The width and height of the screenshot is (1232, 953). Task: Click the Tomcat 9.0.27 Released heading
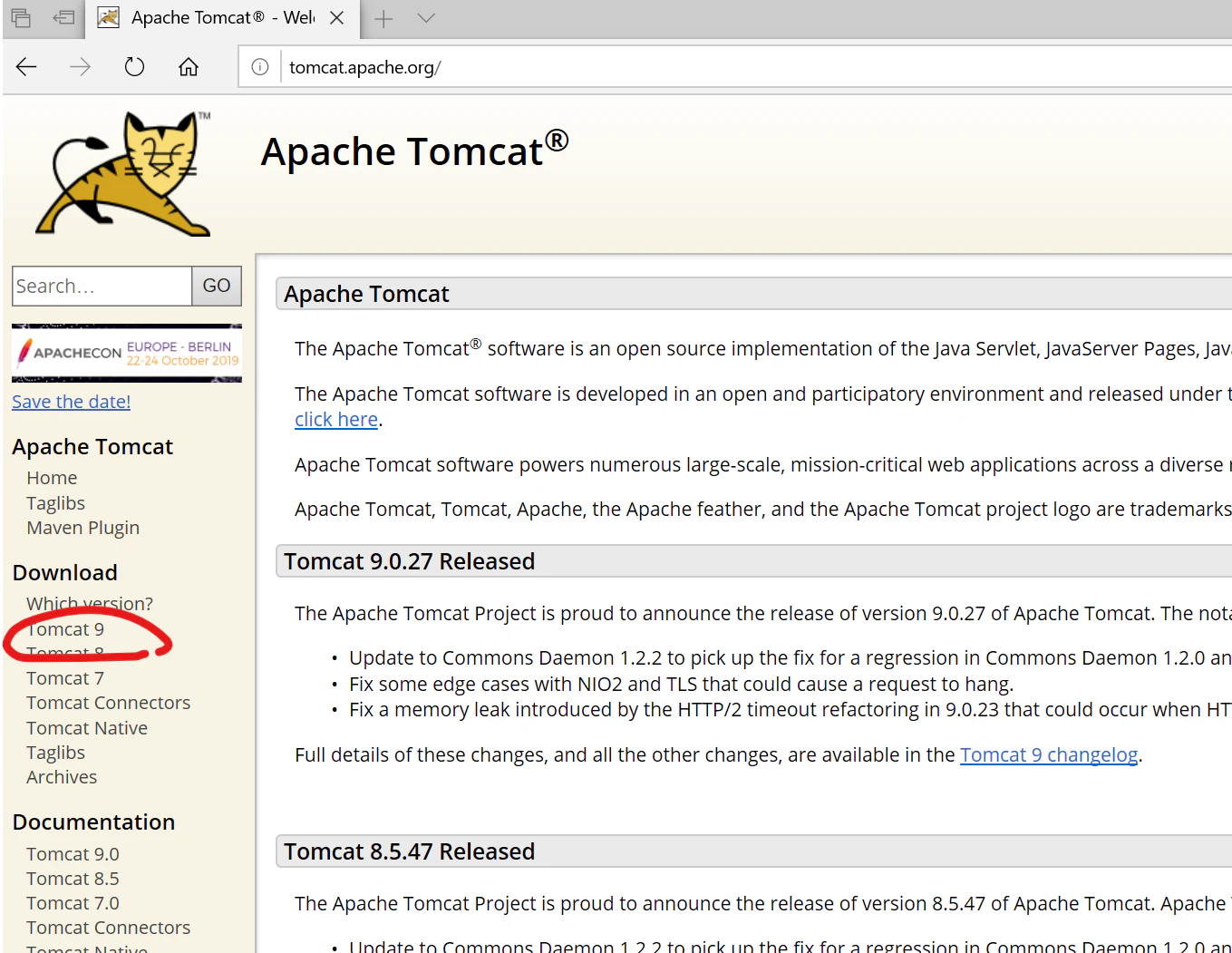[x=409, y=561]
